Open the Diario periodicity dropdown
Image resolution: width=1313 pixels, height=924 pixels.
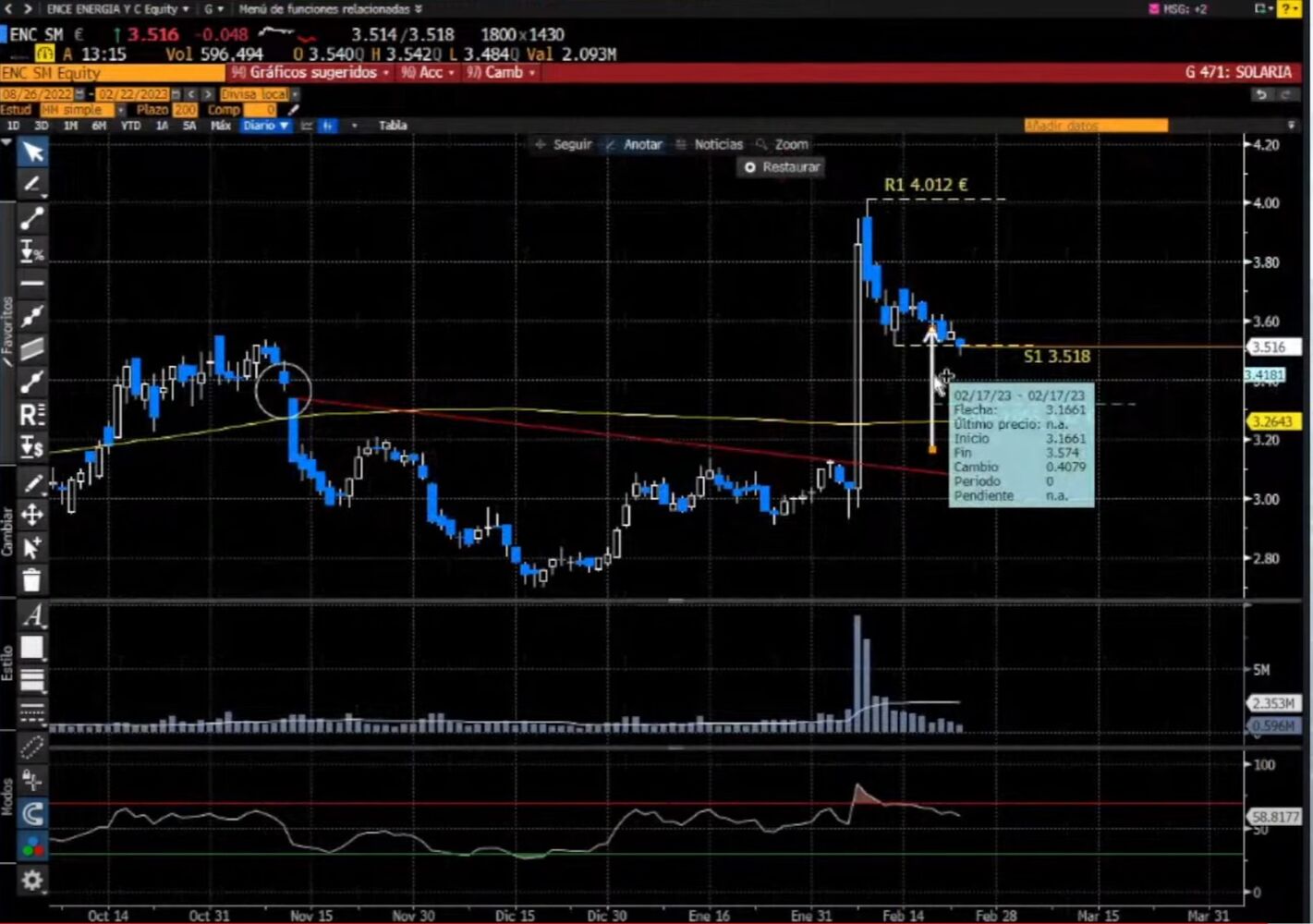[x=266, y=126]
